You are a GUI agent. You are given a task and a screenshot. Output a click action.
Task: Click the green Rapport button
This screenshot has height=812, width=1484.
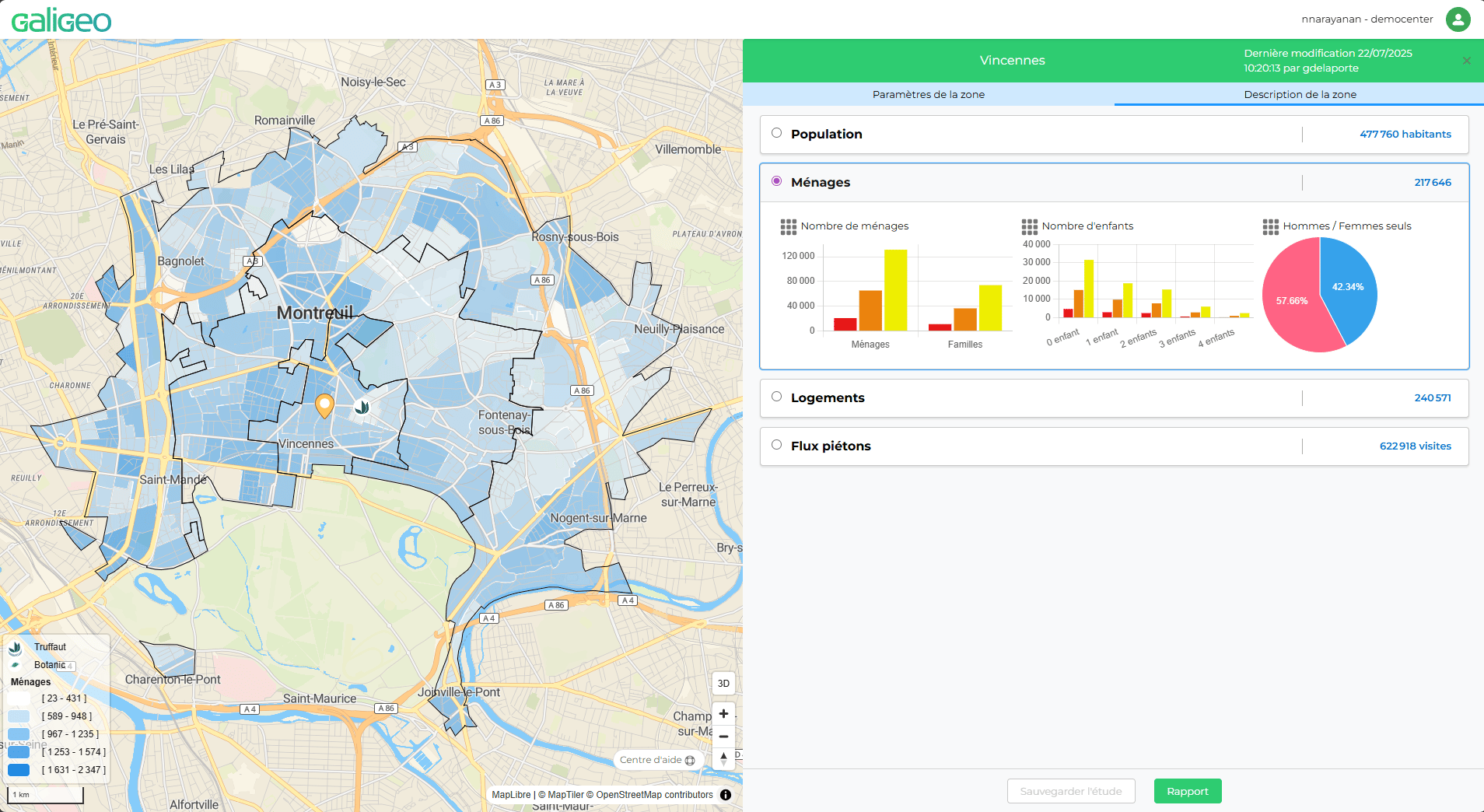click(1187, 791)
